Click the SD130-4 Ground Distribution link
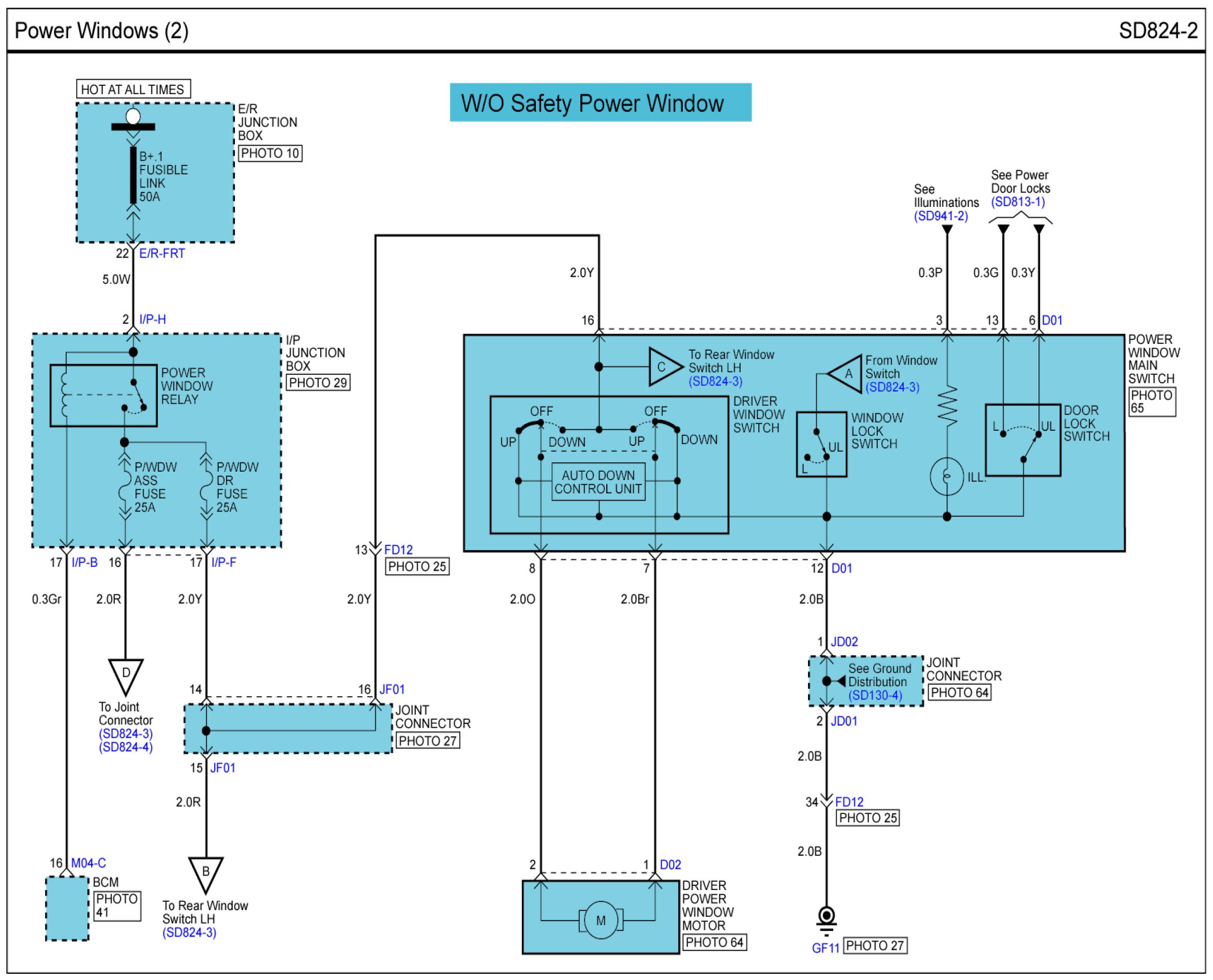The width and height of the screenshot is (1213, 980). [875, 695]
